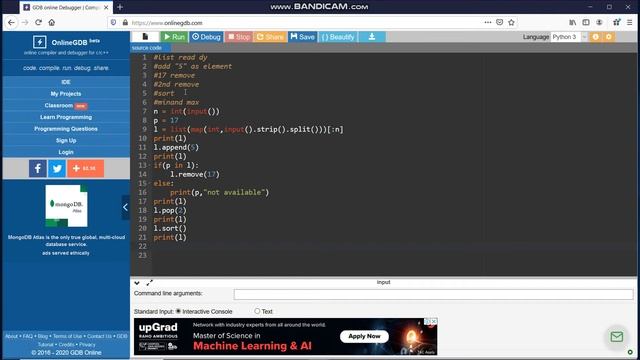Open My Projects in sidebar
Viewport: 640px width, 360px height.
[x=66, y=94]
